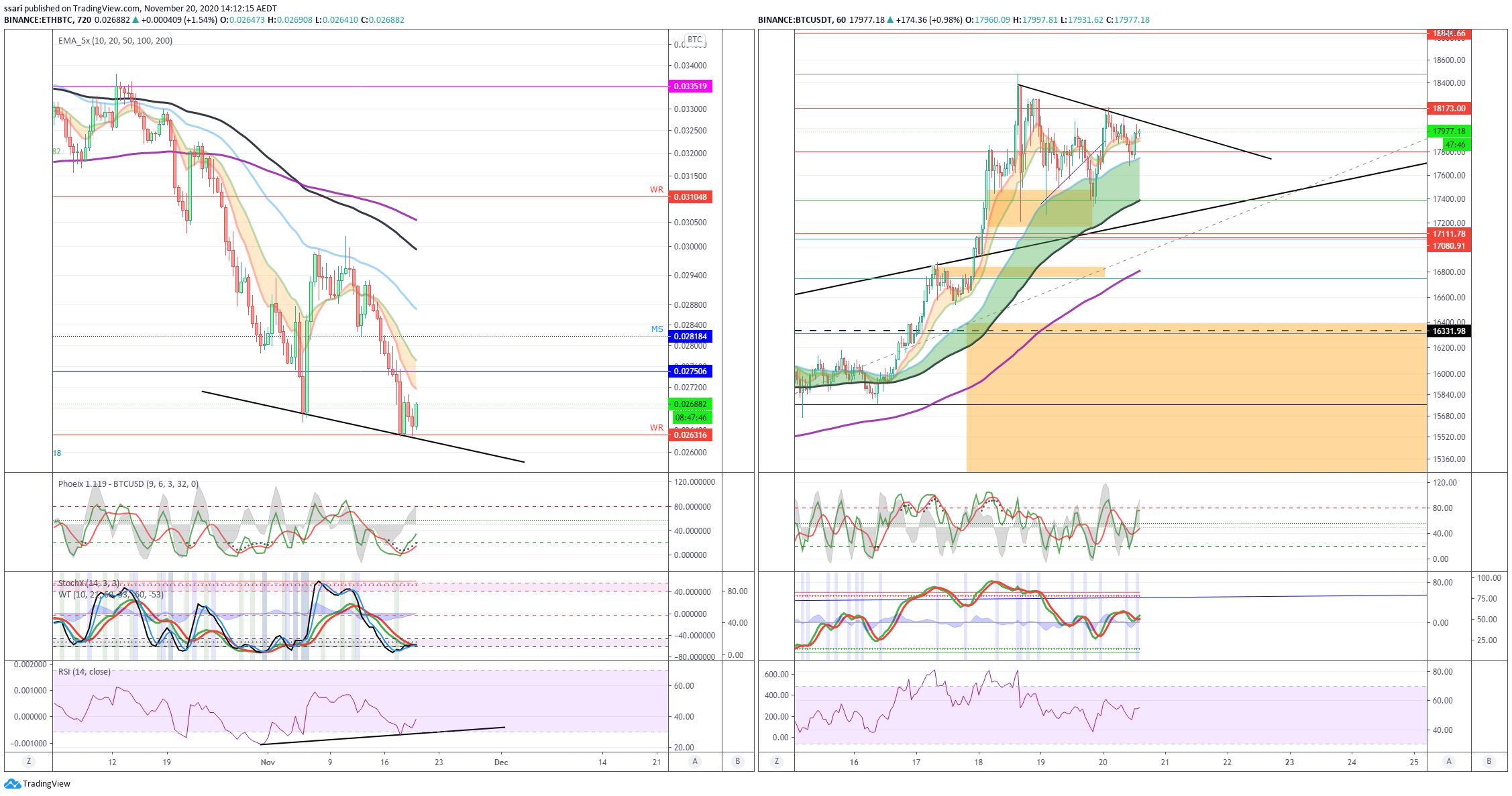The height and width of the screenshot is (796, 1512).
Task: Toggle the A auto-scale button on ETHBTC chart
Action: point(695,761)
